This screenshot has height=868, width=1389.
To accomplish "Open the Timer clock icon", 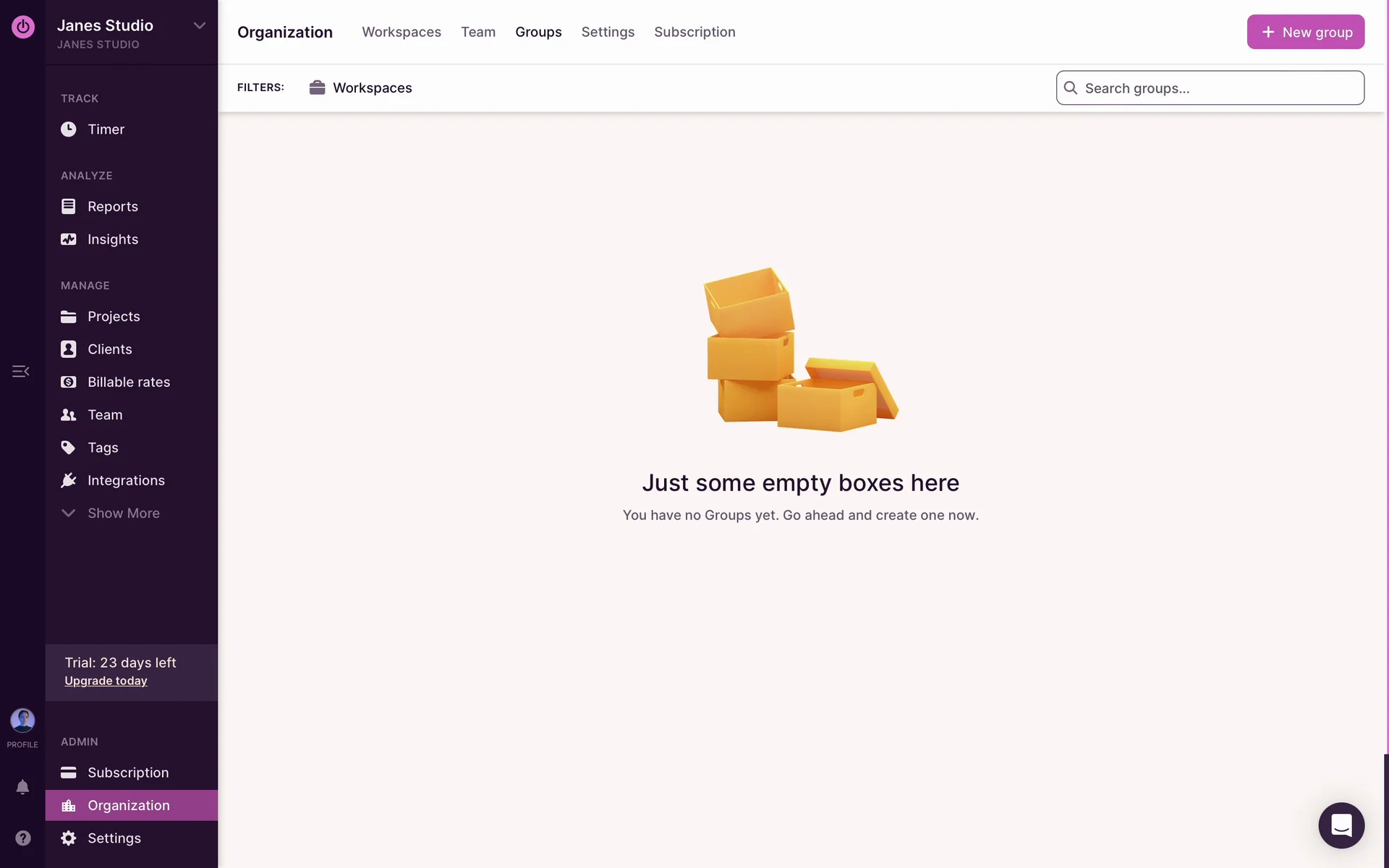I will (68, 129).
